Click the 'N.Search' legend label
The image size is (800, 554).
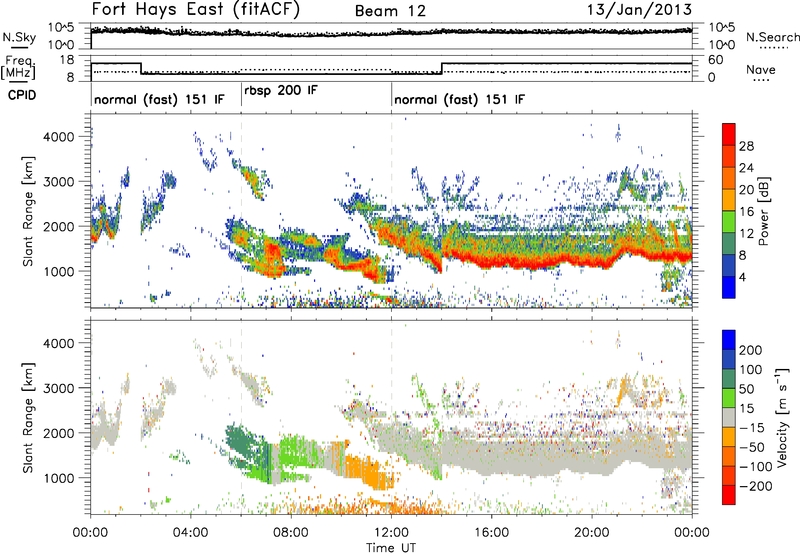click(x=772, y=37)
